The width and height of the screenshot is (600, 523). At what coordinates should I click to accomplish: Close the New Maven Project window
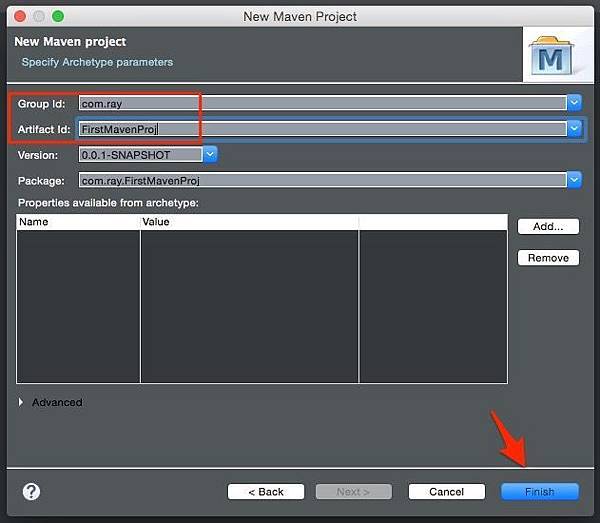coord(20,16)
